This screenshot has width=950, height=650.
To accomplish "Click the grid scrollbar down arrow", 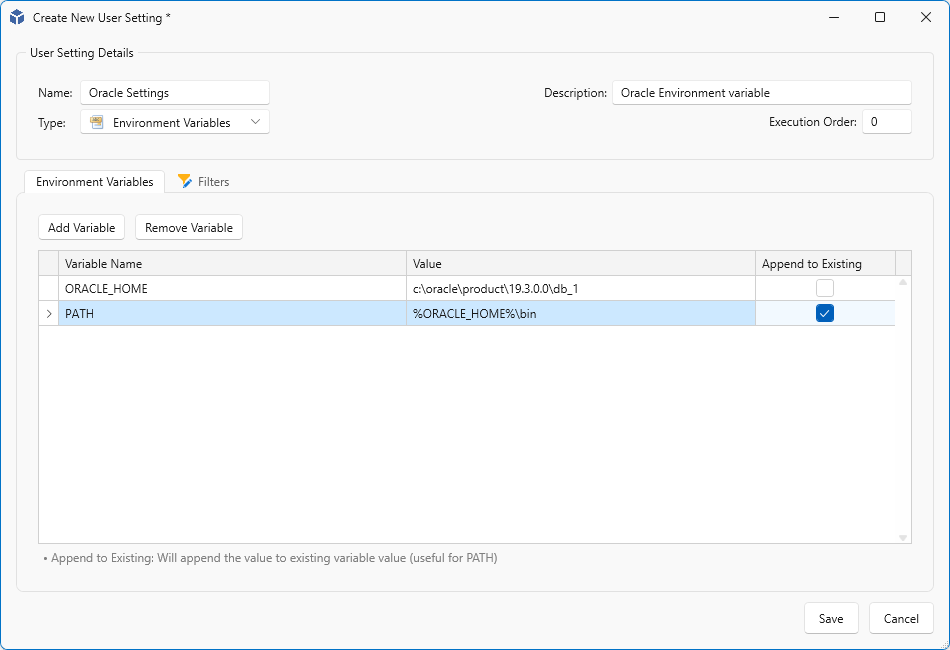I will point(903,537).
